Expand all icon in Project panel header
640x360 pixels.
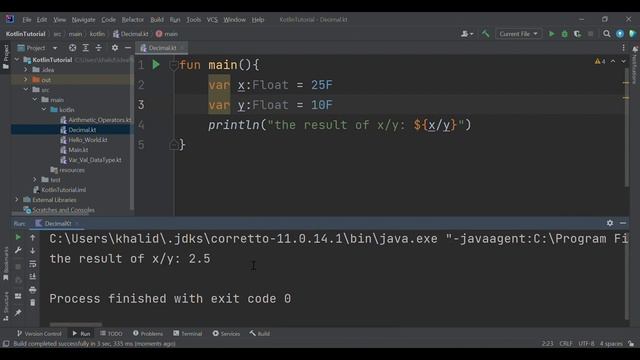pos(85,48)
